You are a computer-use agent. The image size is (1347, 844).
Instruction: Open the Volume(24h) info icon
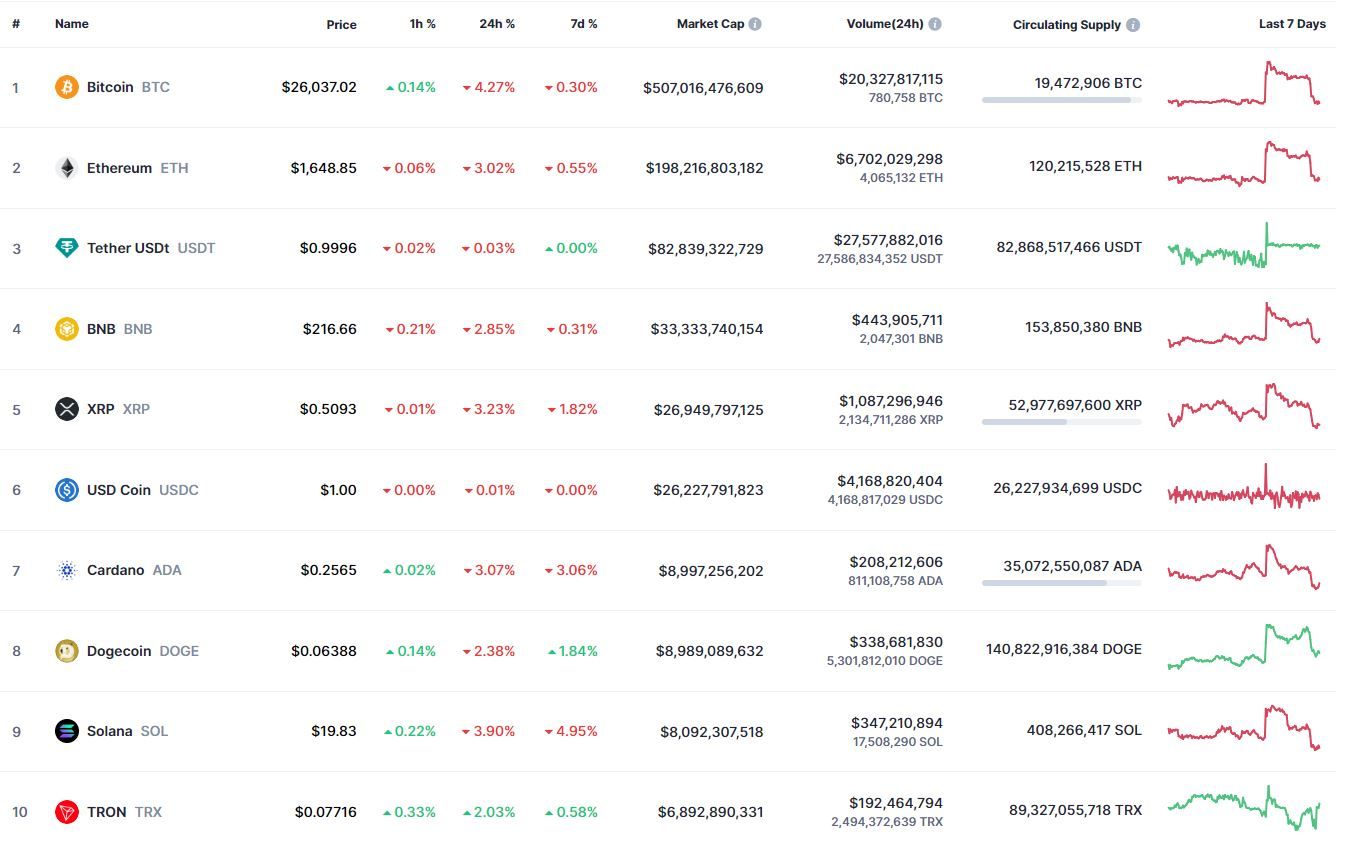(x=934, y=24)
